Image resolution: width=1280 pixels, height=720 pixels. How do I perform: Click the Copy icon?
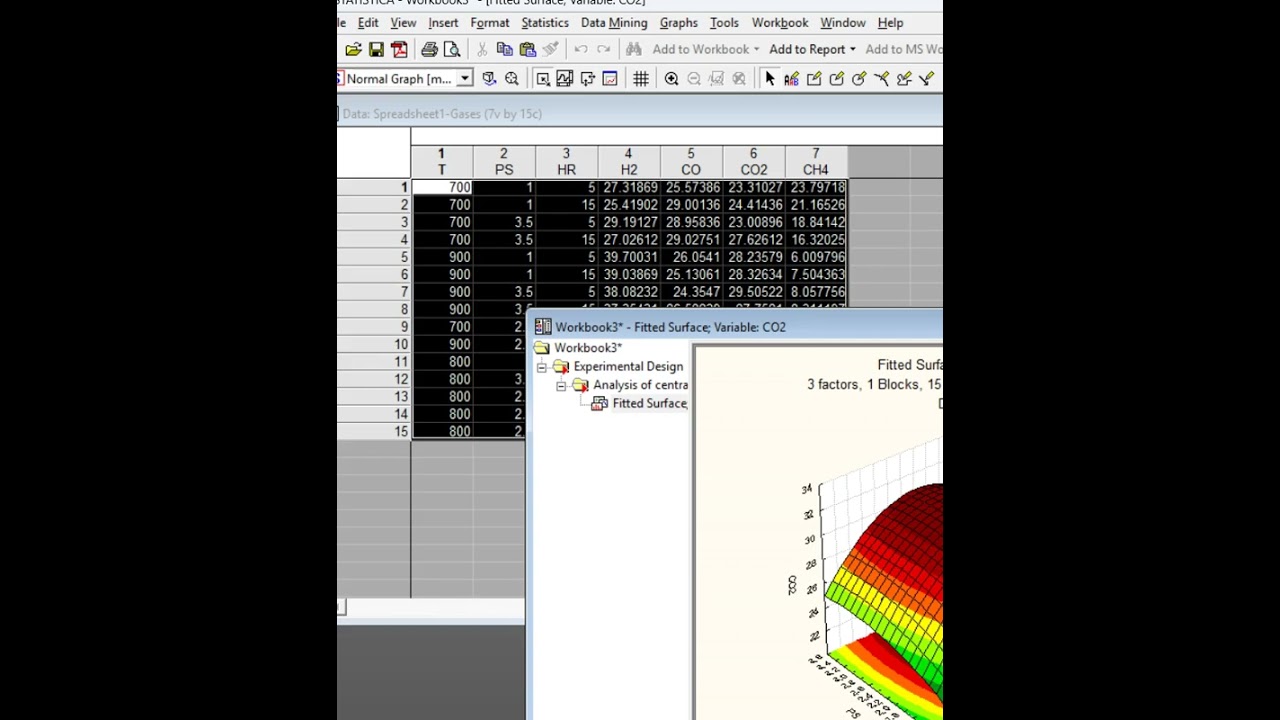coord(505,49)
